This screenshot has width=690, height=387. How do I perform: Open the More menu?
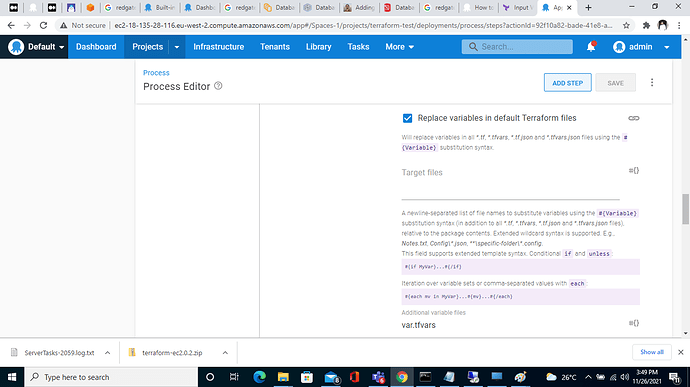400,47
